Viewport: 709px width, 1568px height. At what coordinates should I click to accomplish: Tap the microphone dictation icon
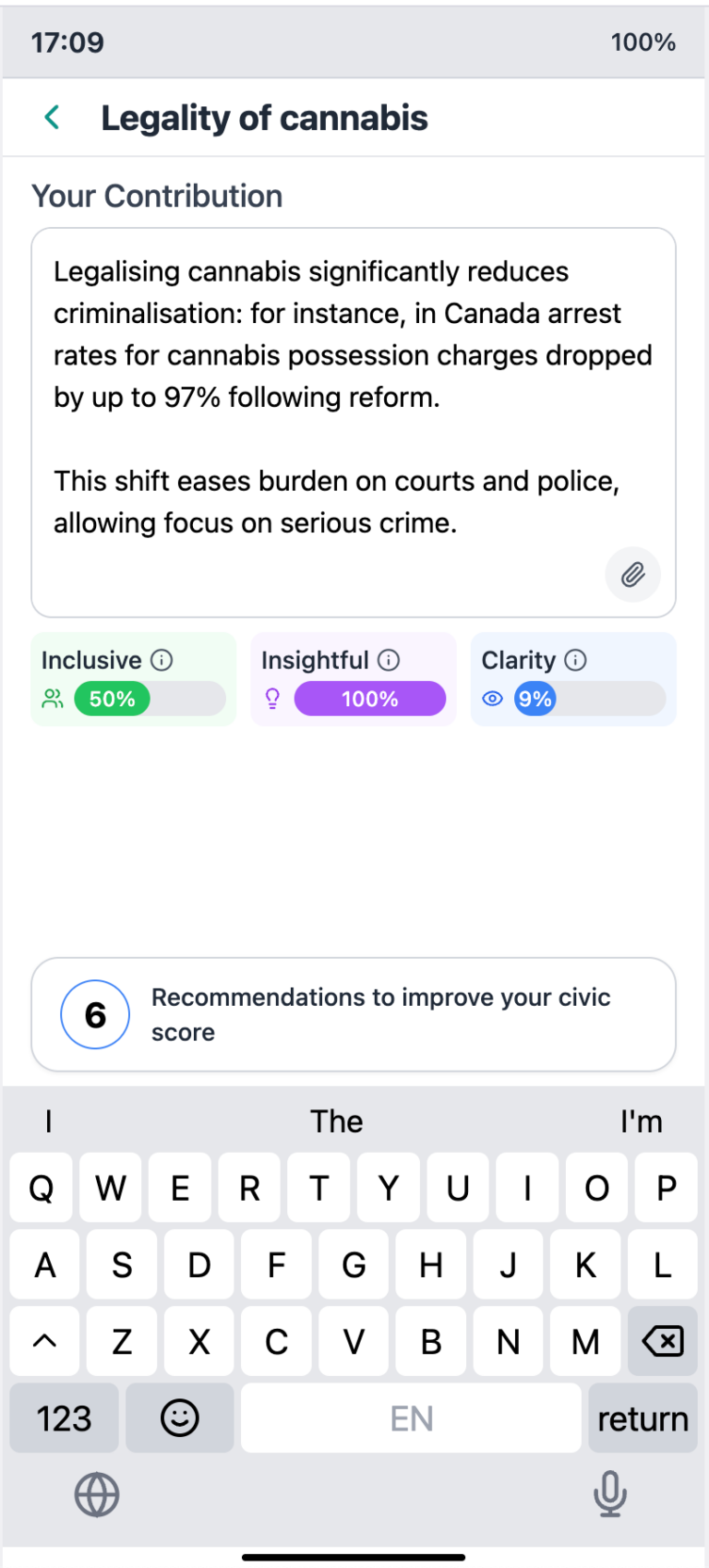pyautogui.click(x=609, y=1494)
